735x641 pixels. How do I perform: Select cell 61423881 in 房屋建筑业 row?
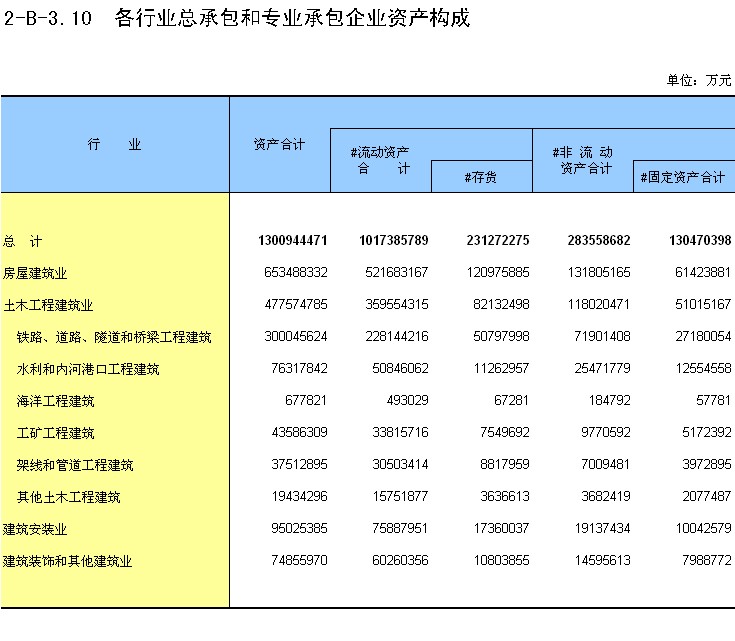[x=703, y=272]
